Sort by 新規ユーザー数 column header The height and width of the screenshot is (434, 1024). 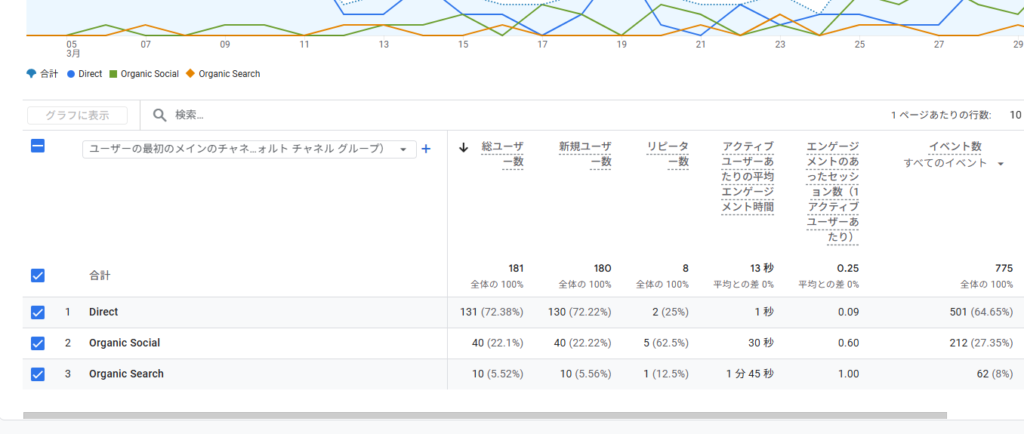tap(585, 154)
